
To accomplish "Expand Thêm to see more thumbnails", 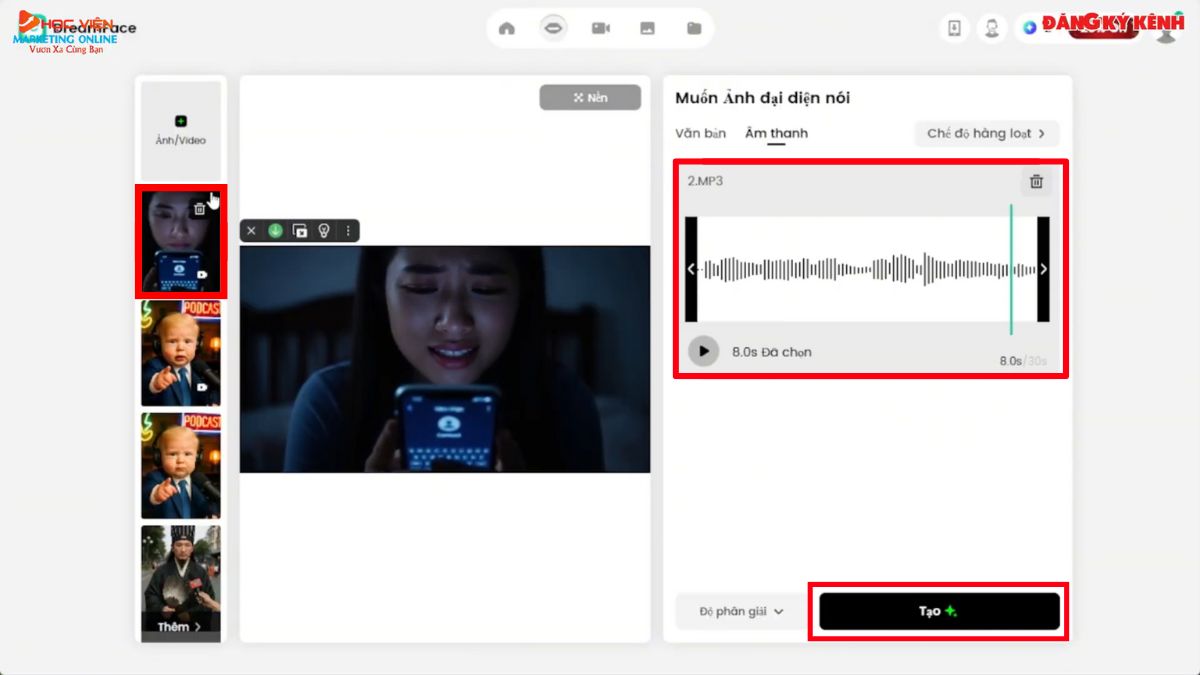I will [180, 627].
